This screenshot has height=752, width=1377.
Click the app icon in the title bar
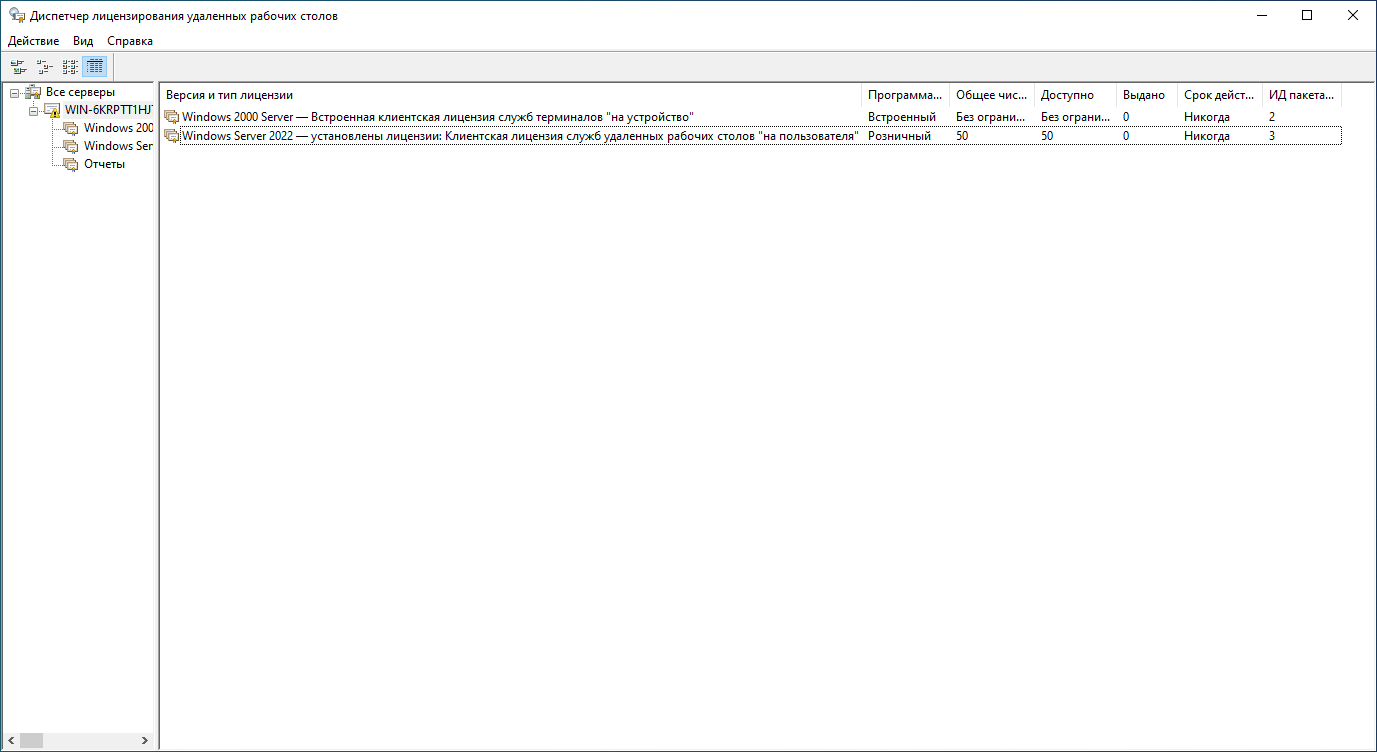tap(17, 16)
